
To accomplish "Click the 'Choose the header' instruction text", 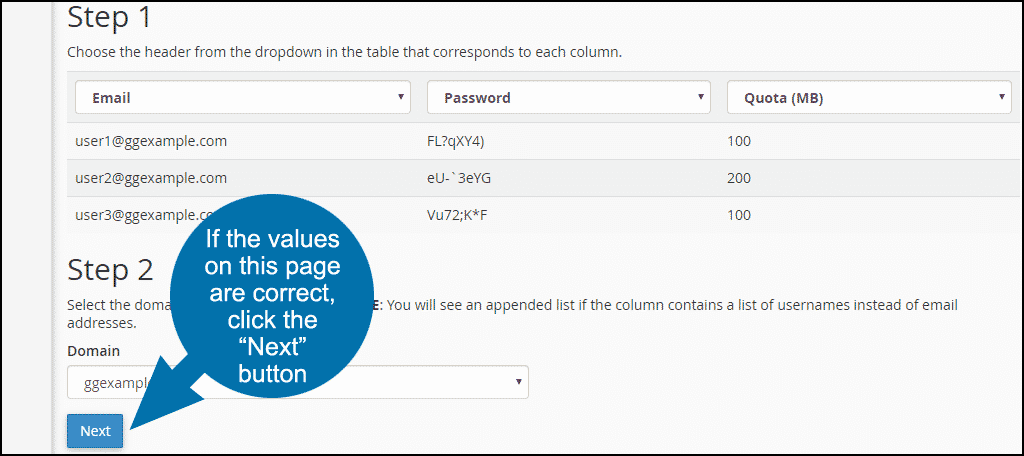I will click(x=344, y=52).
